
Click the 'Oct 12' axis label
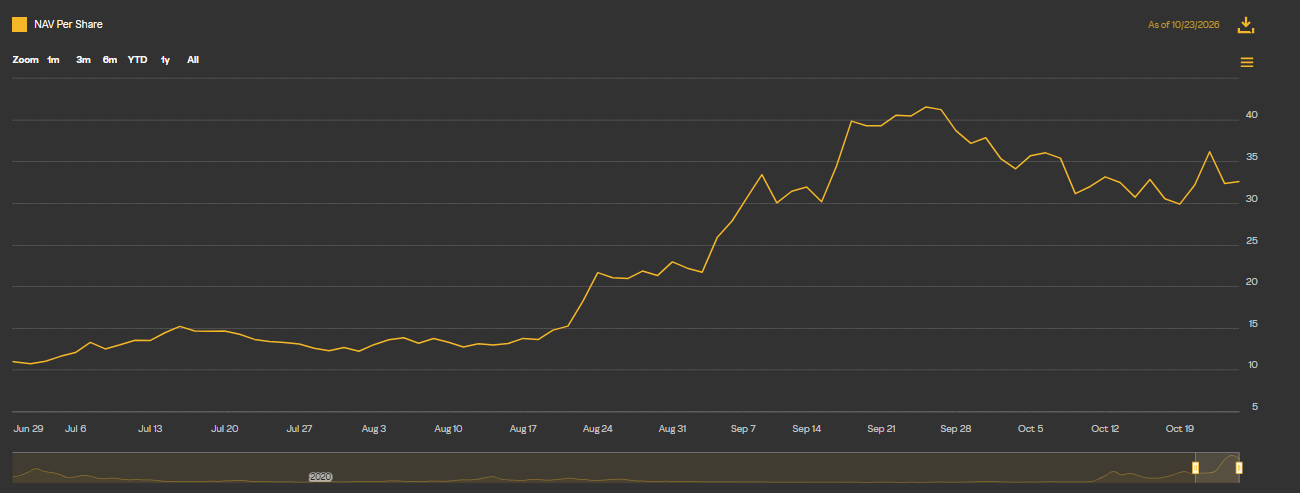1105,428
